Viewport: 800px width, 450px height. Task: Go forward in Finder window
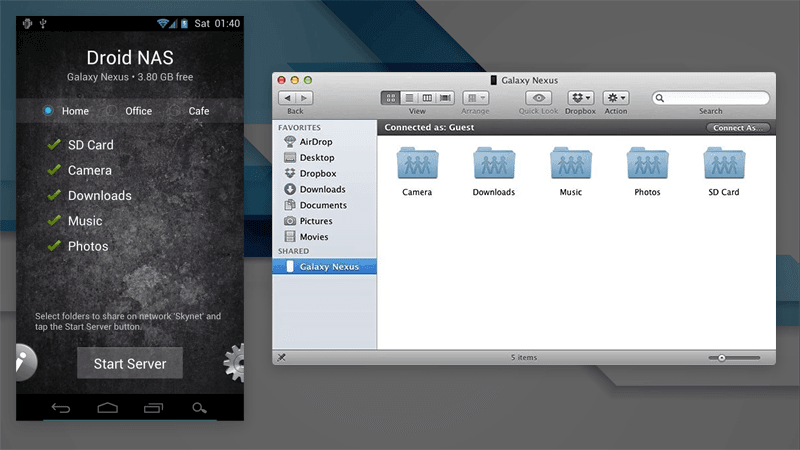coord(305,98)
